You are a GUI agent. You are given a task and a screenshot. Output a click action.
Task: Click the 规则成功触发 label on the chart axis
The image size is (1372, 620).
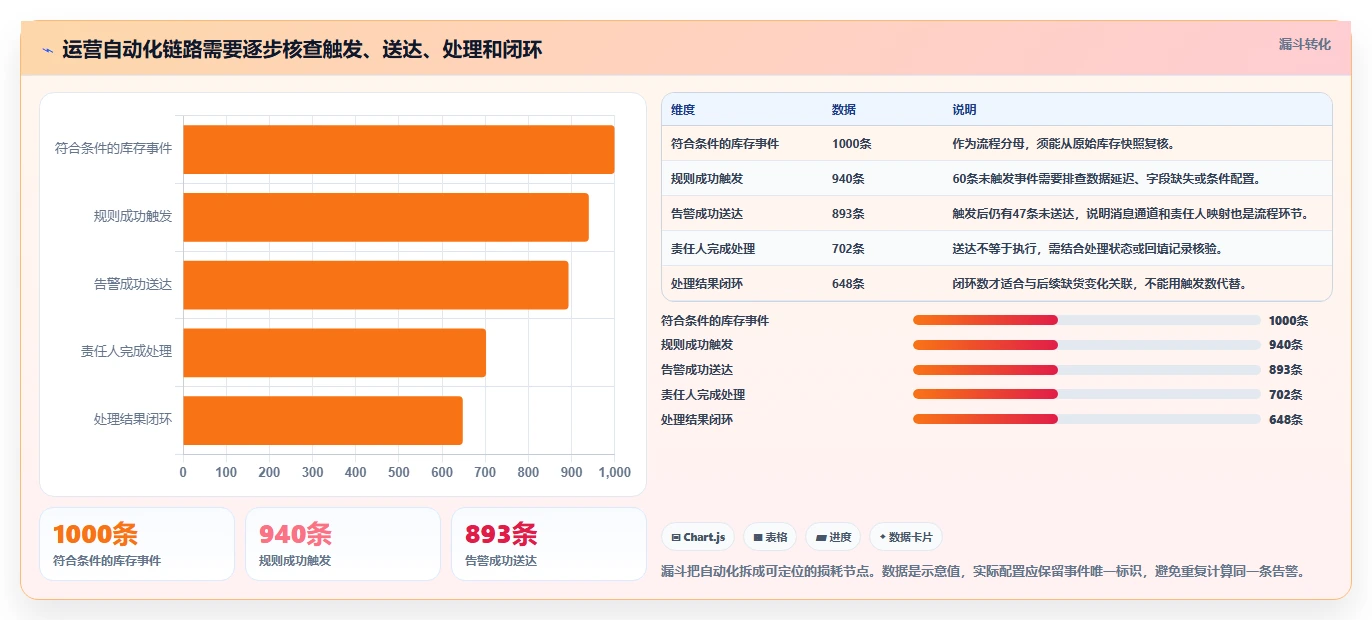point(133,216)
